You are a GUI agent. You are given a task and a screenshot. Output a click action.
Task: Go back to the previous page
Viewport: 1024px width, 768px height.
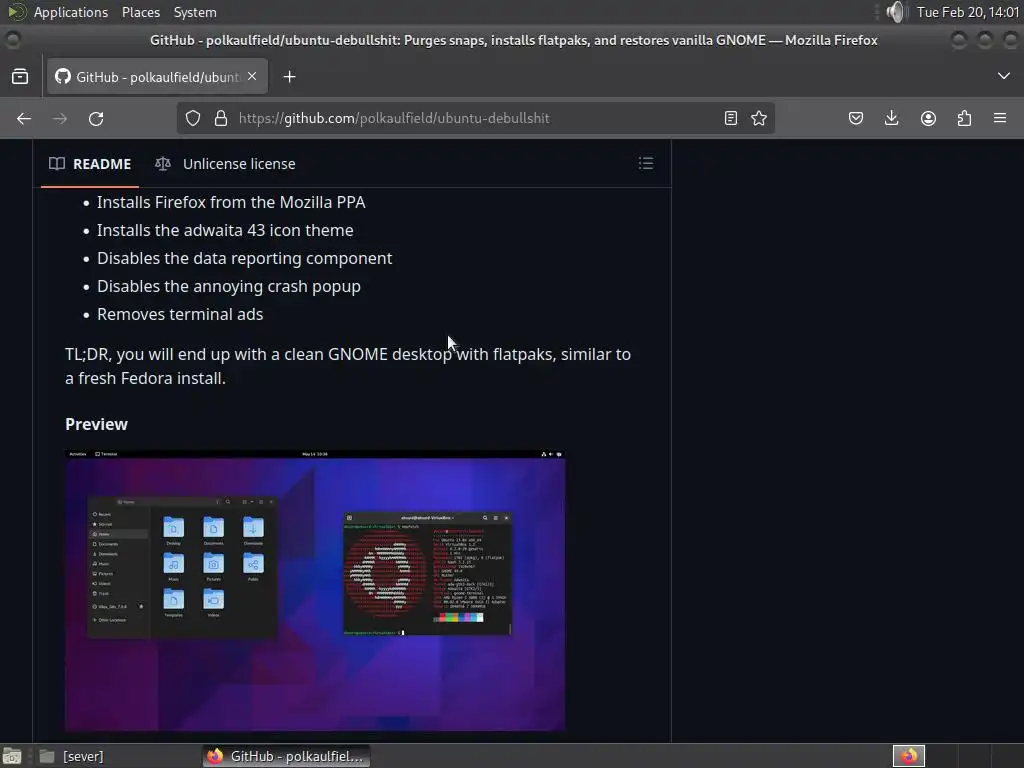[x=24, y=118]
